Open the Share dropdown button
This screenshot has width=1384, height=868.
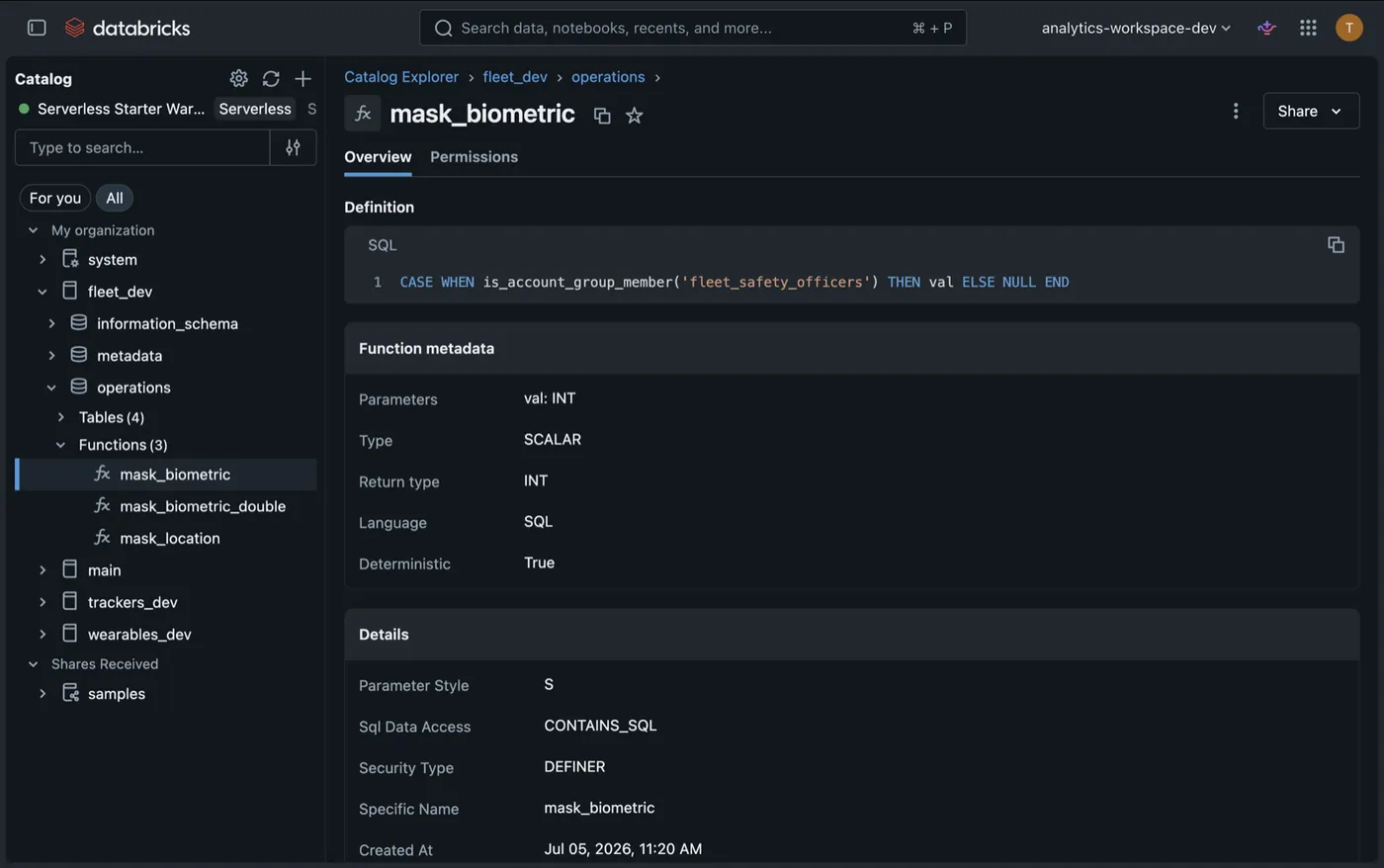pyautogui.click(x=1311, y=111)
